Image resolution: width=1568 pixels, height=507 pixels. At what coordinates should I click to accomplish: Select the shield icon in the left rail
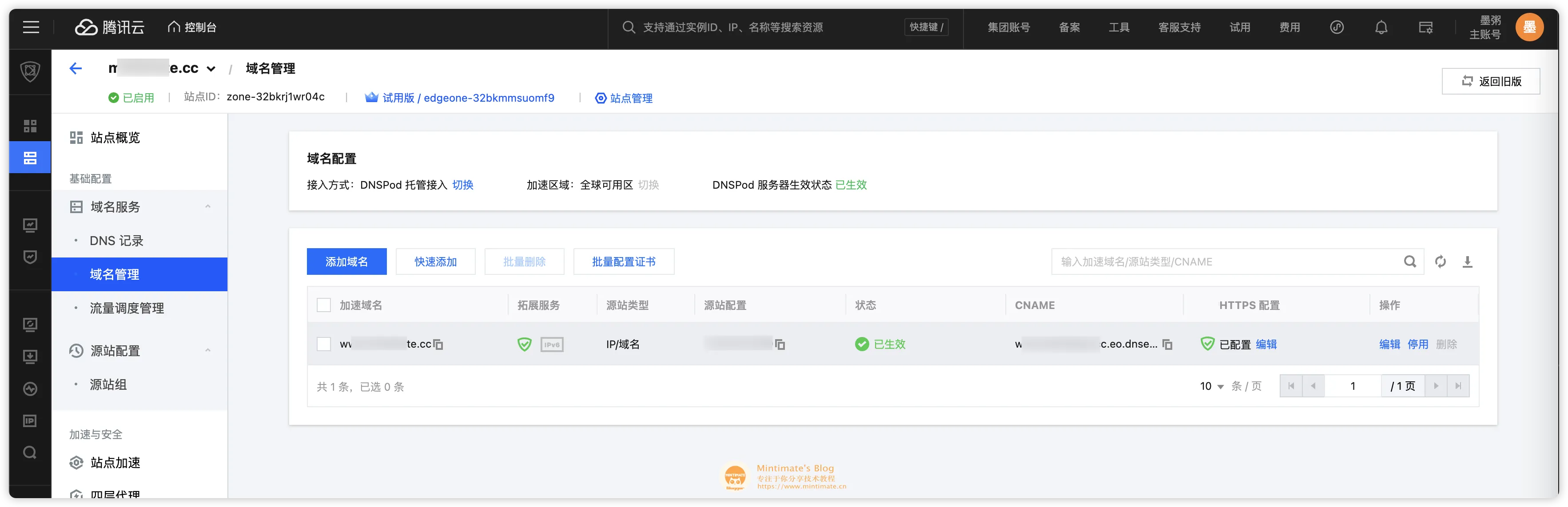click(30, 71)
